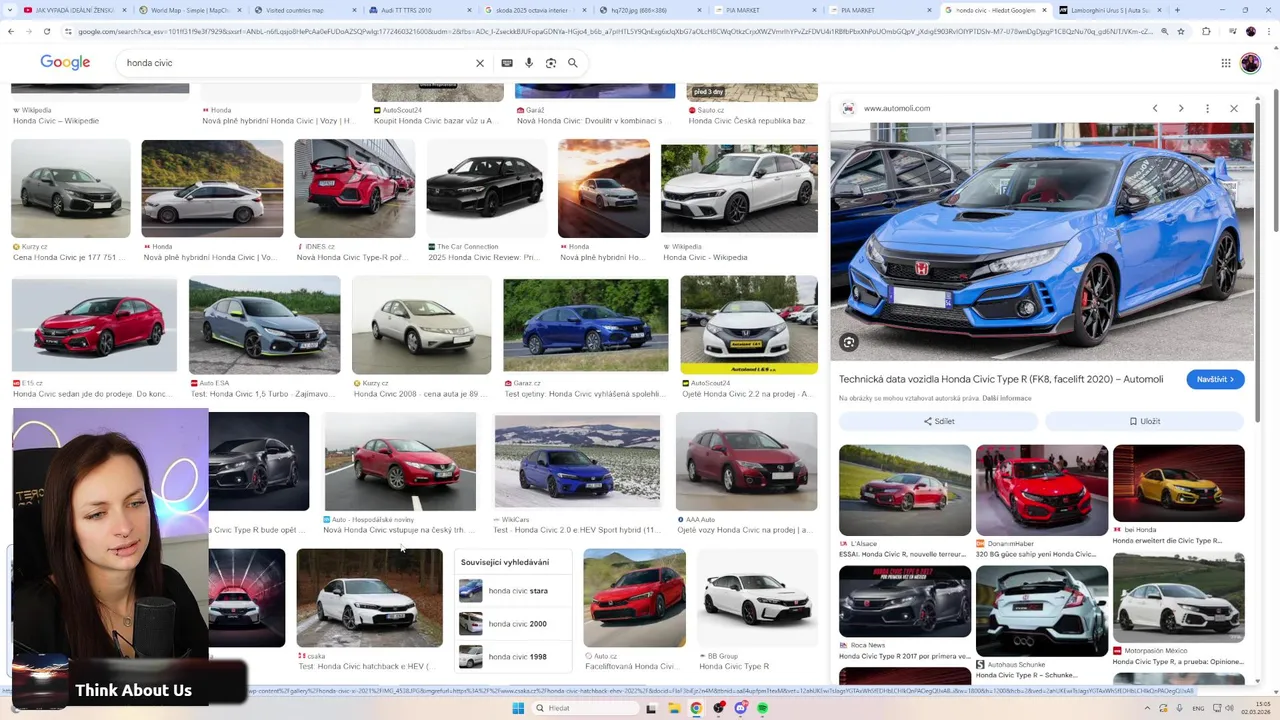Screen dimensions: 1280x720
Task: Reload the current page
Action: 47,31
